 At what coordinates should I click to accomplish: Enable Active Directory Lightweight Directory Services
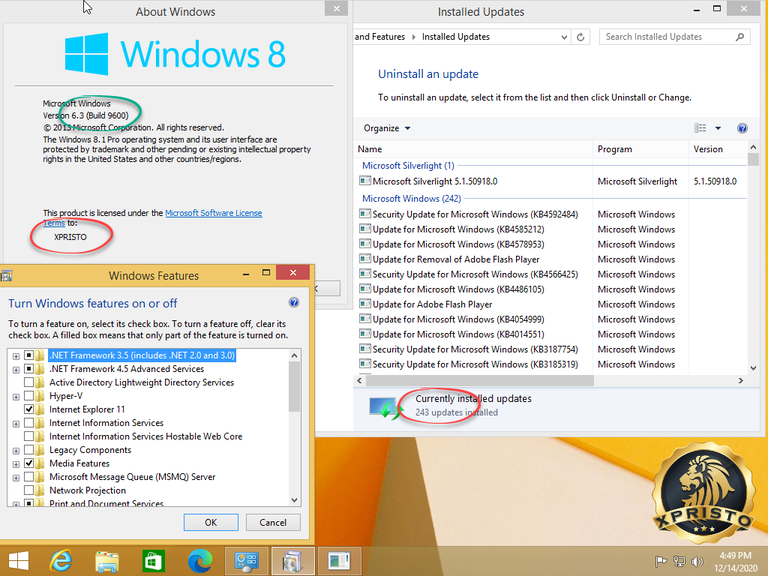(x=29, y=382)
